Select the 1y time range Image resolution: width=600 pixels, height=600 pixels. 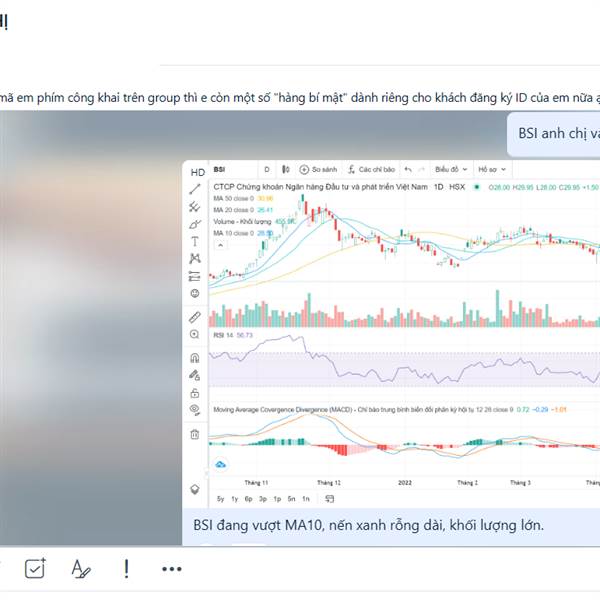(x=235, y=499)
